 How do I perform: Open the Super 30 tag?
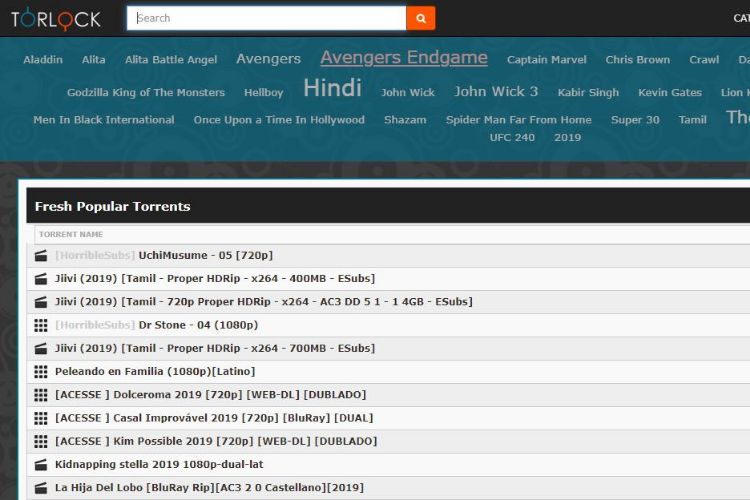click(635, 120)
